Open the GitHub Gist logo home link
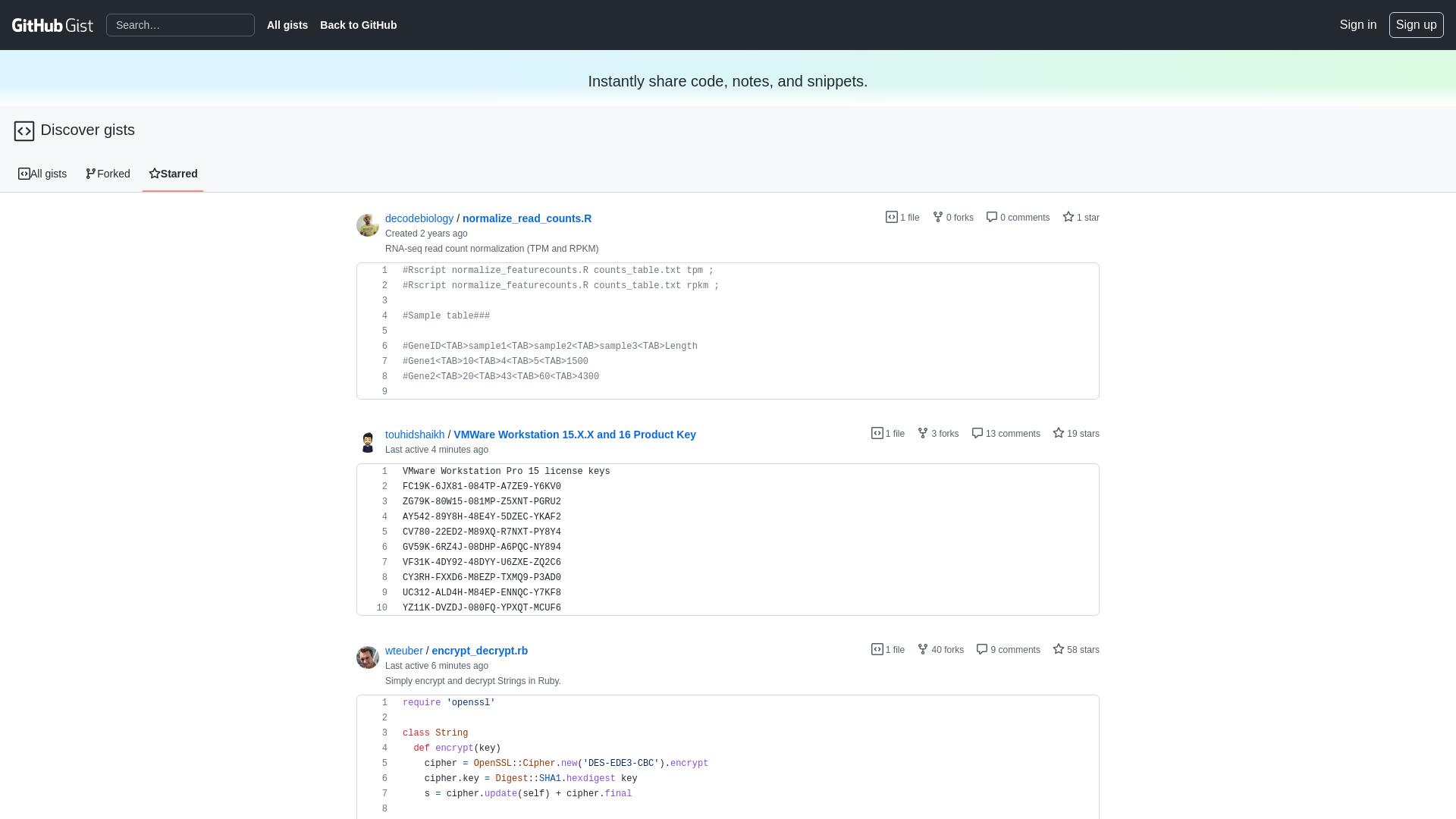Image resolution: width=1456 pixels, height=819 pixels. tap(52, 25)
